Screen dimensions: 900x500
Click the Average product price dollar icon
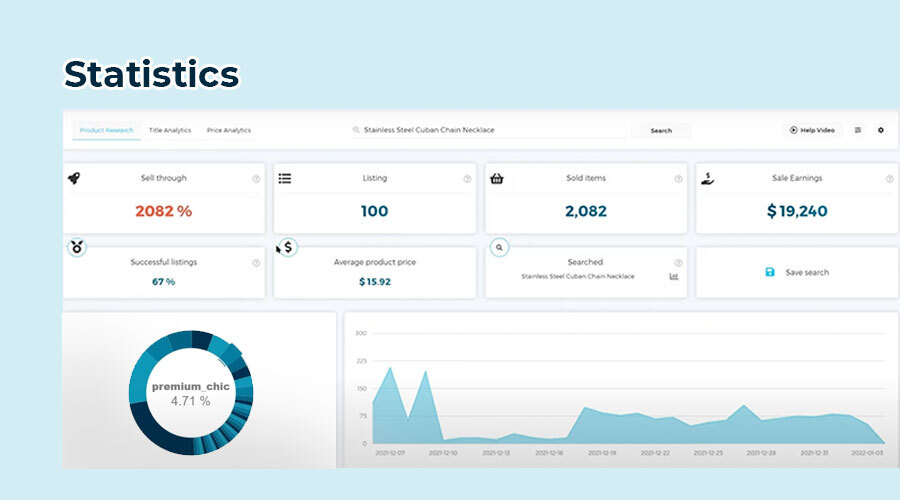click(288, 247)
